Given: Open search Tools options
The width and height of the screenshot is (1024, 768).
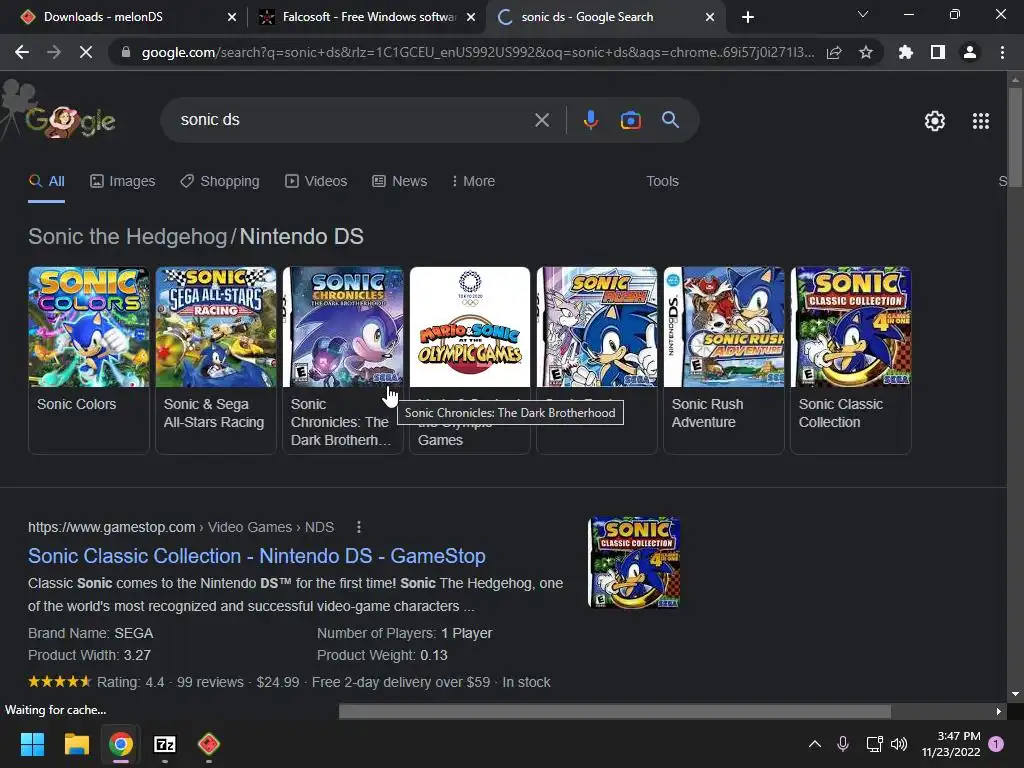Looking at the screenshot, I should 662,182.
